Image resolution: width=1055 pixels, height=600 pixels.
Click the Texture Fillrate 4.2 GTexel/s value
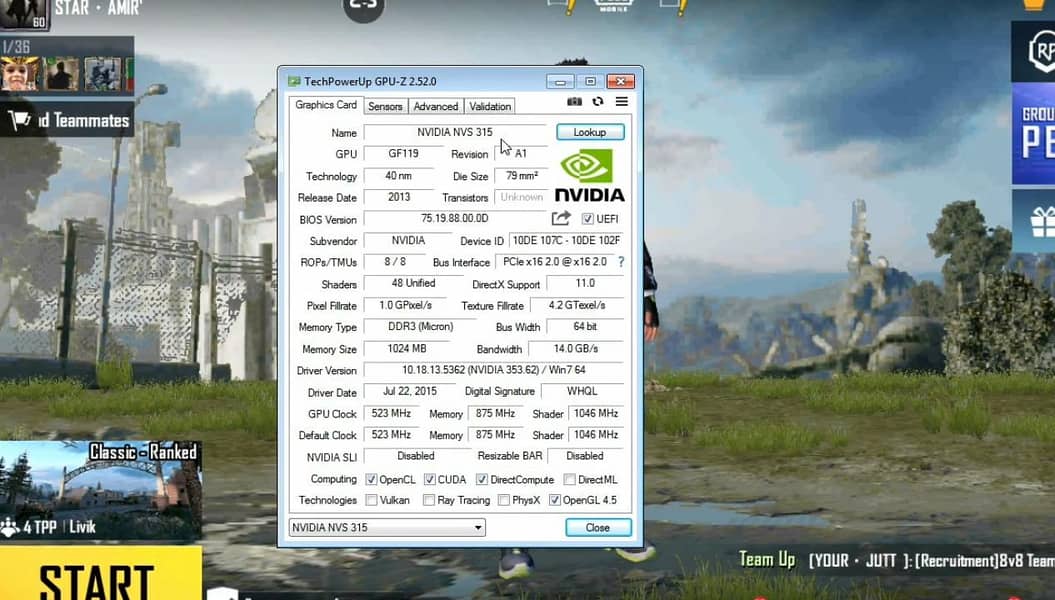click(x=577, y=305)
